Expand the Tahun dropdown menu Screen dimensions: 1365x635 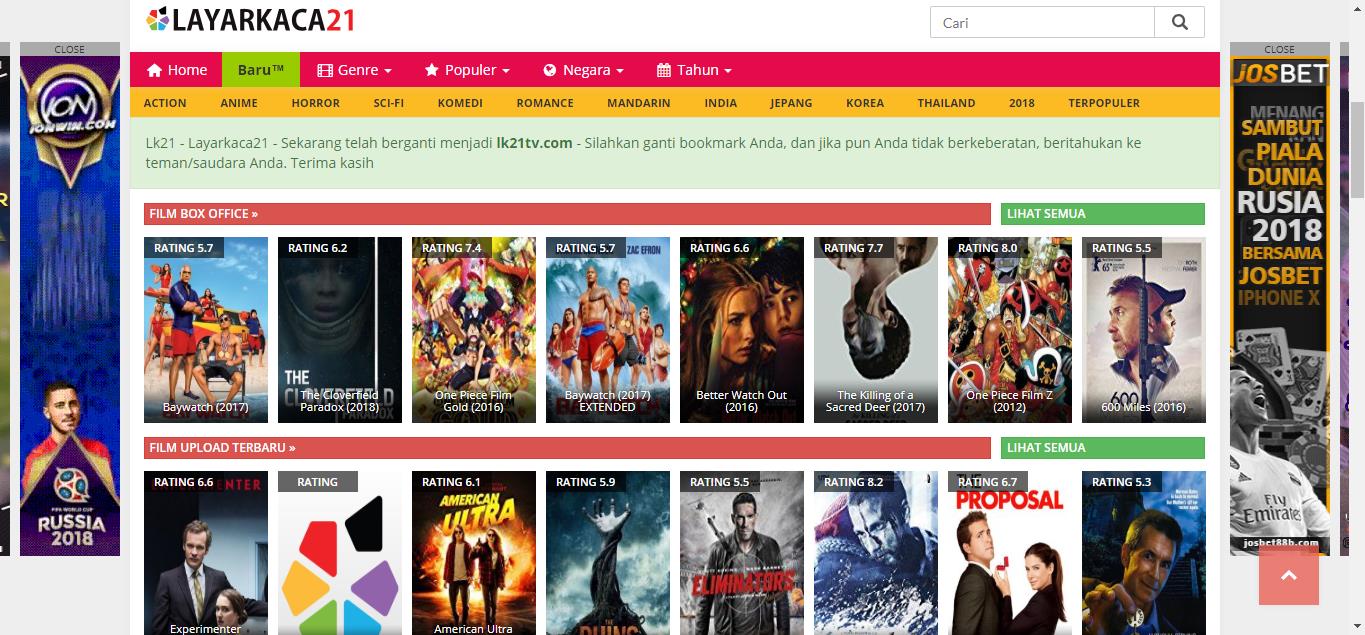coord(694,70)
